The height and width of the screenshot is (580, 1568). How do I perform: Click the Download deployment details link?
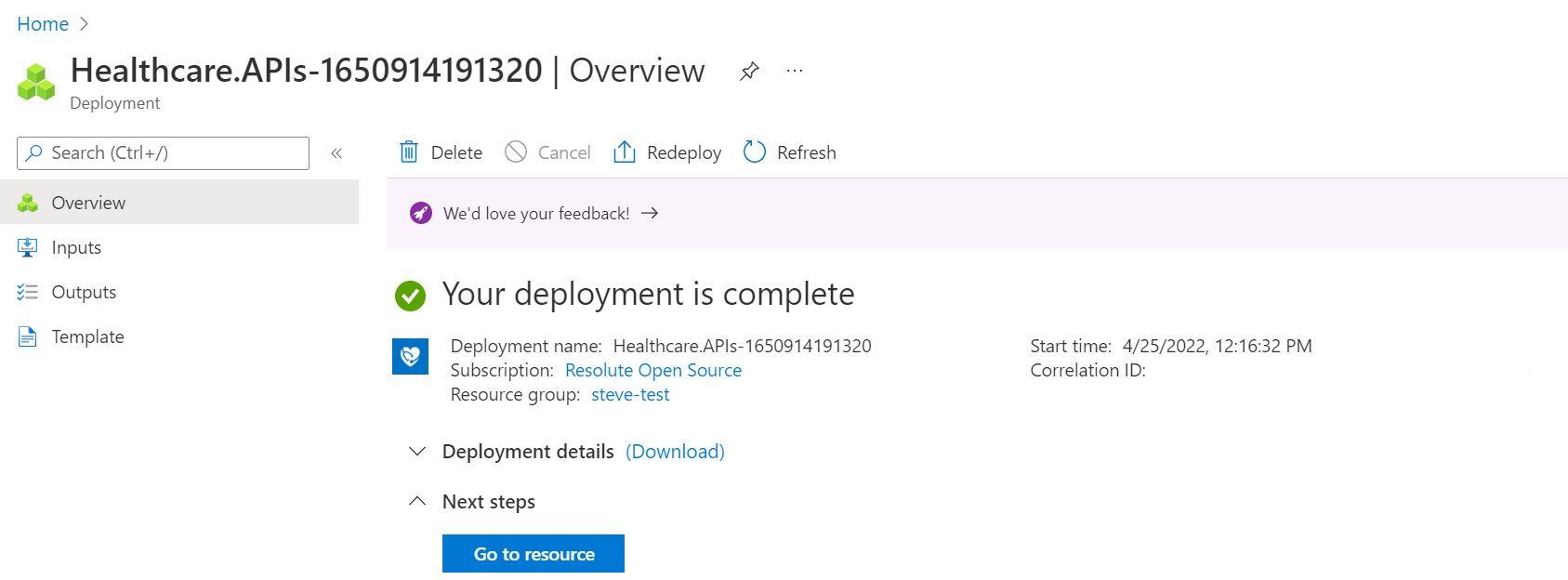pyautogui.click(x=675, y=452)
